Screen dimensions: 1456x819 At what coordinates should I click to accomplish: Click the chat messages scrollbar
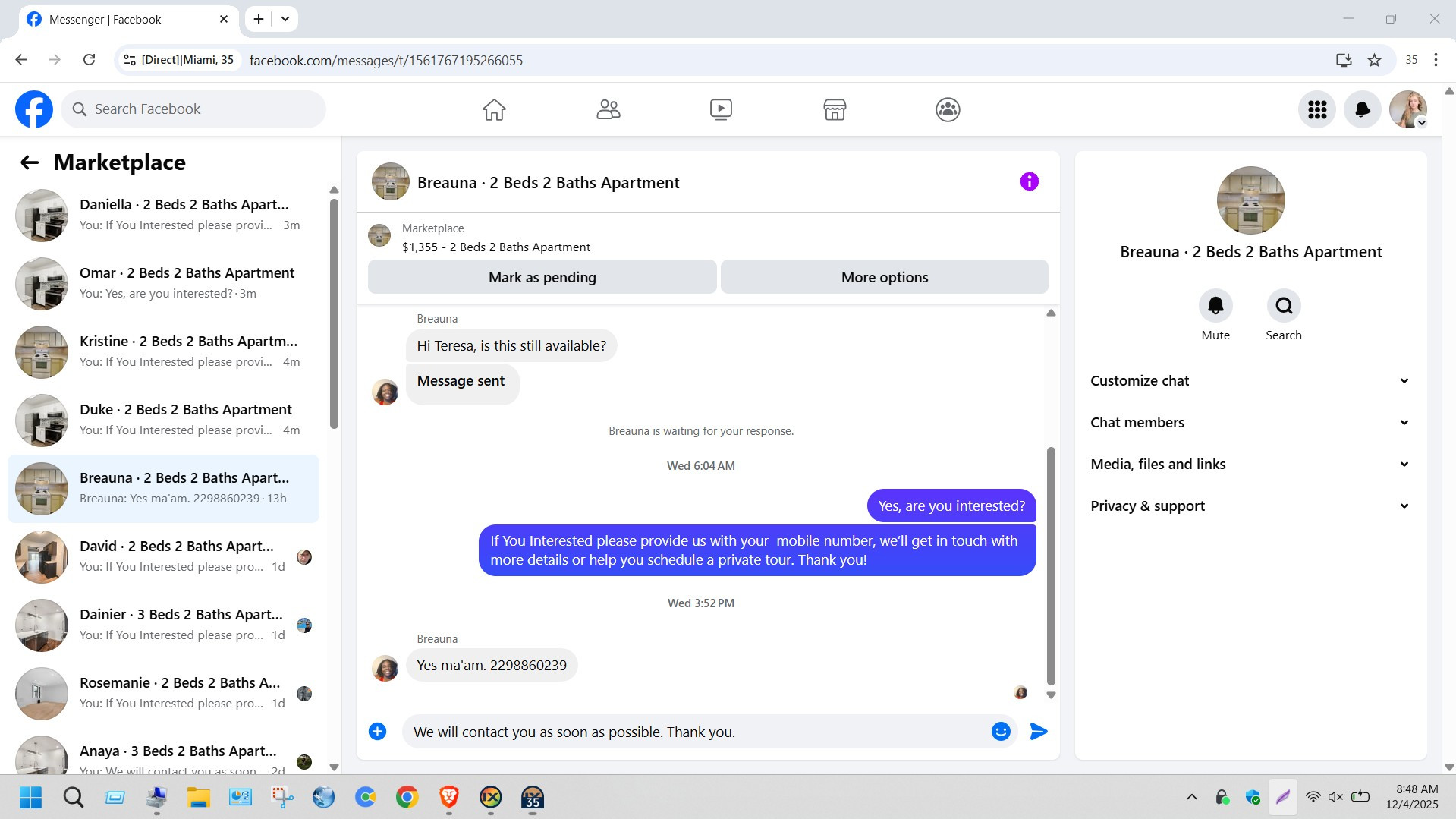coord(1051,565)
